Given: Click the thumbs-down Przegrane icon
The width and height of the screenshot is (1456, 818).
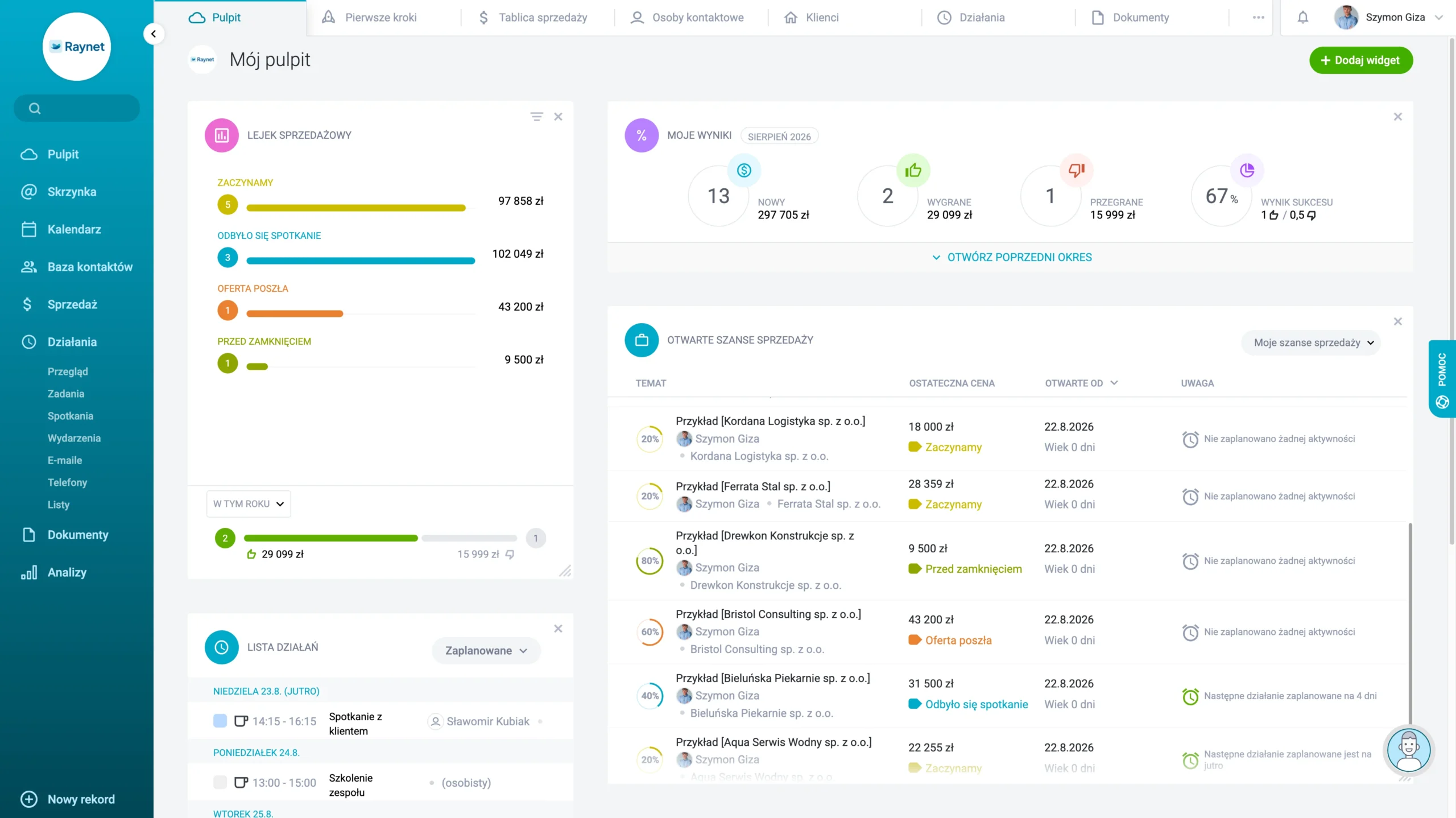Looking at the screenshot, I should pos(1076,170).
